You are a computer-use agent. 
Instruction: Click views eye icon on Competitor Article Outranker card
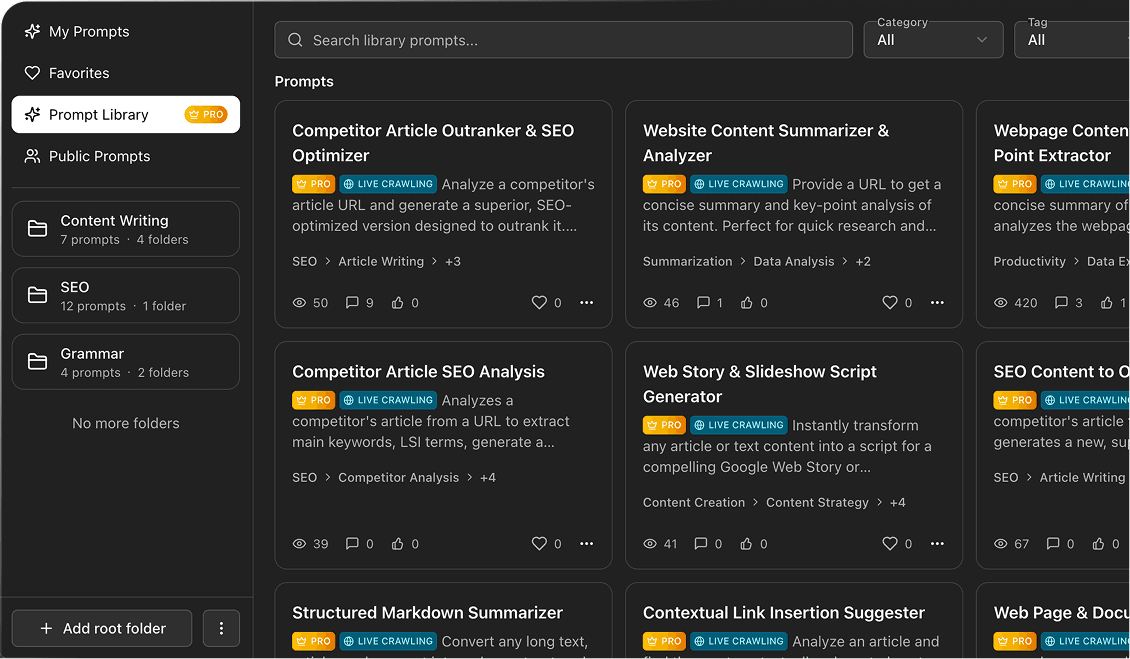pos(299,303)
